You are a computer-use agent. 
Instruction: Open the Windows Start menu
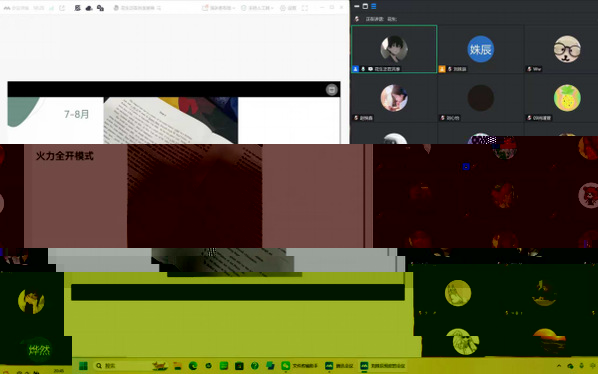[83, 366]
